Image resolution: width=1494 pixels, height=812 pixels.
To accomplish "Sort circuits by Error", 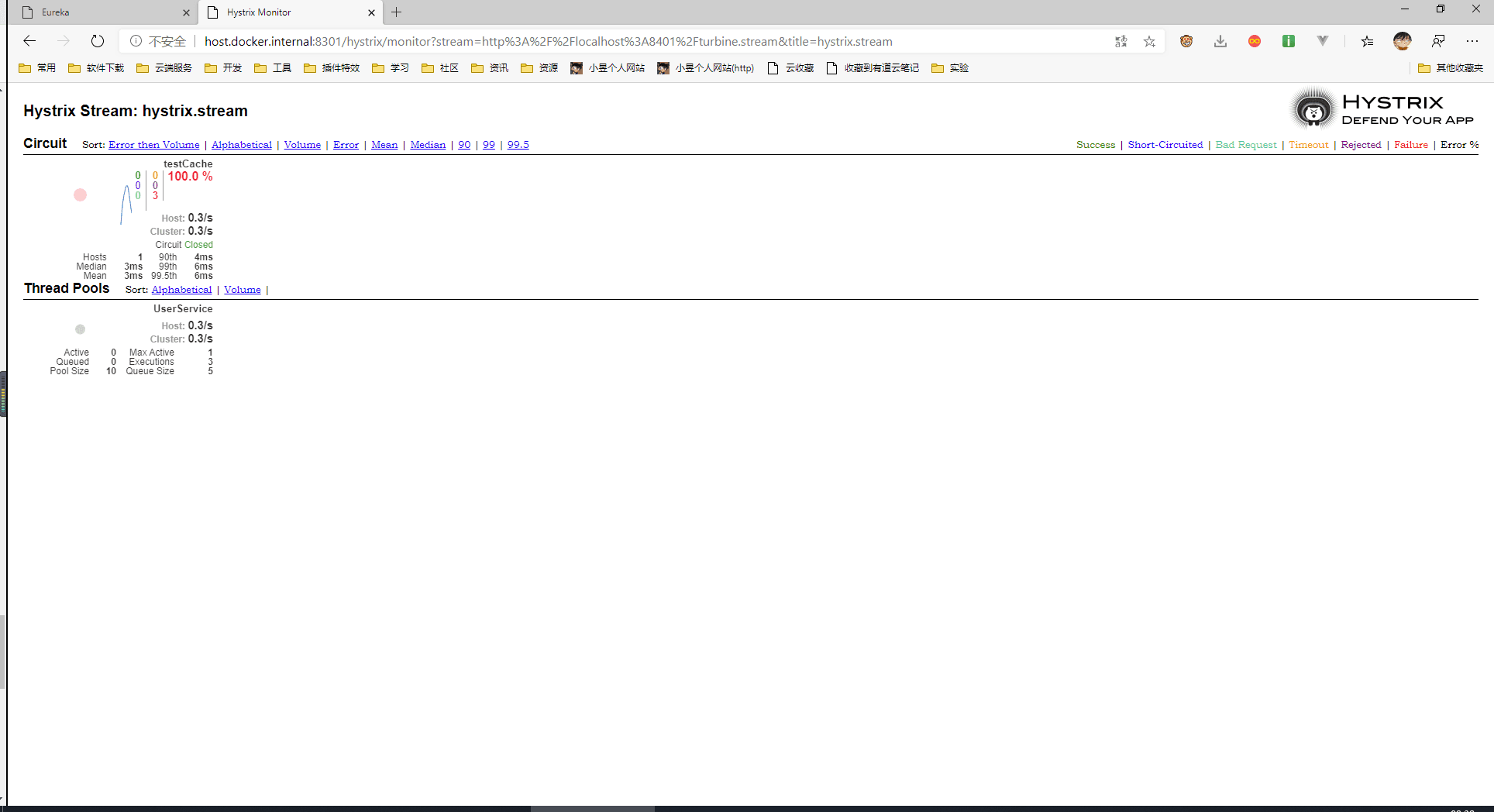I will pyautogui.click(x=346, y=145).
